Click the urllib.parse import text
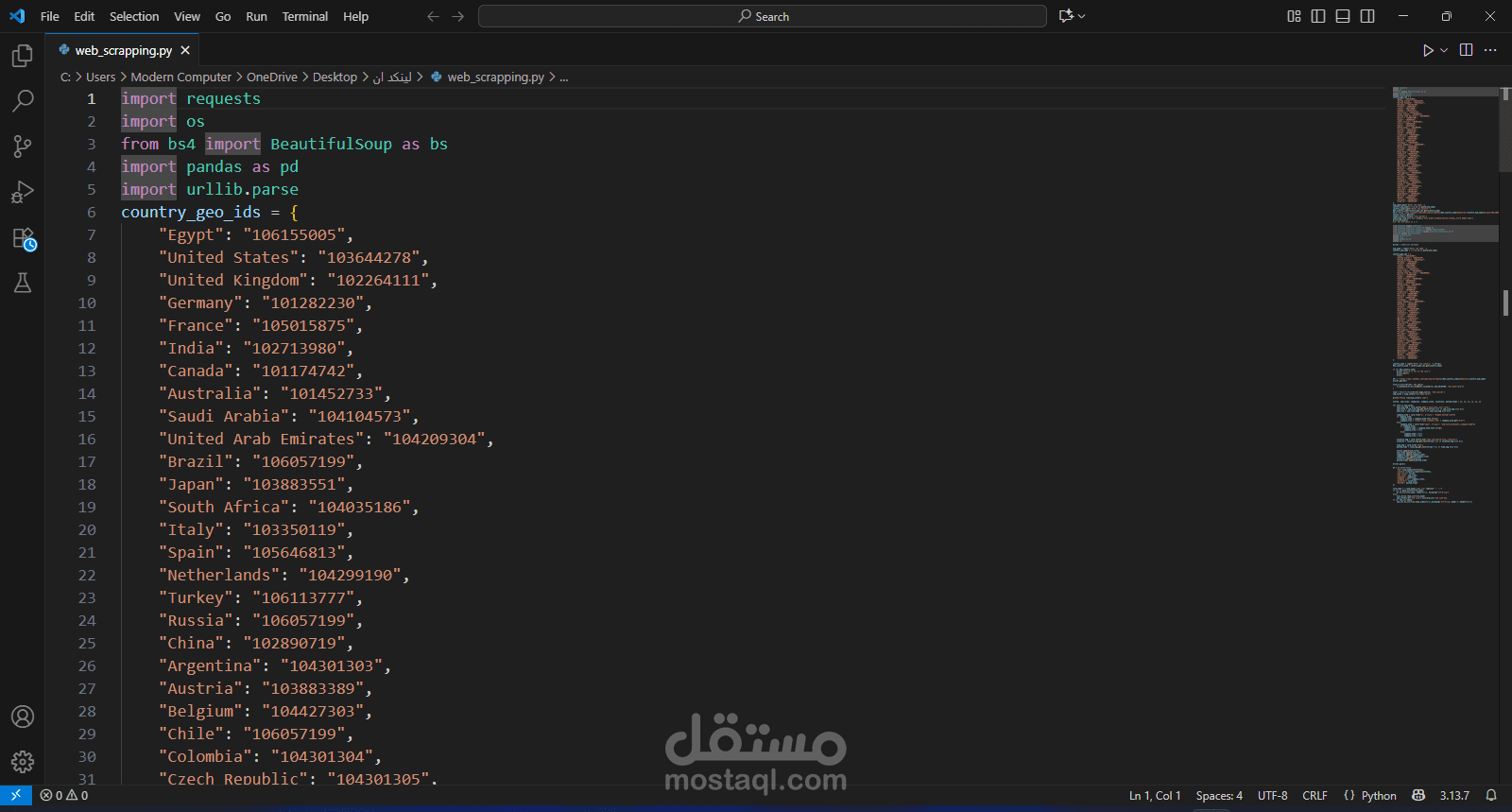 pyautogui.click(x=242, y=189)
